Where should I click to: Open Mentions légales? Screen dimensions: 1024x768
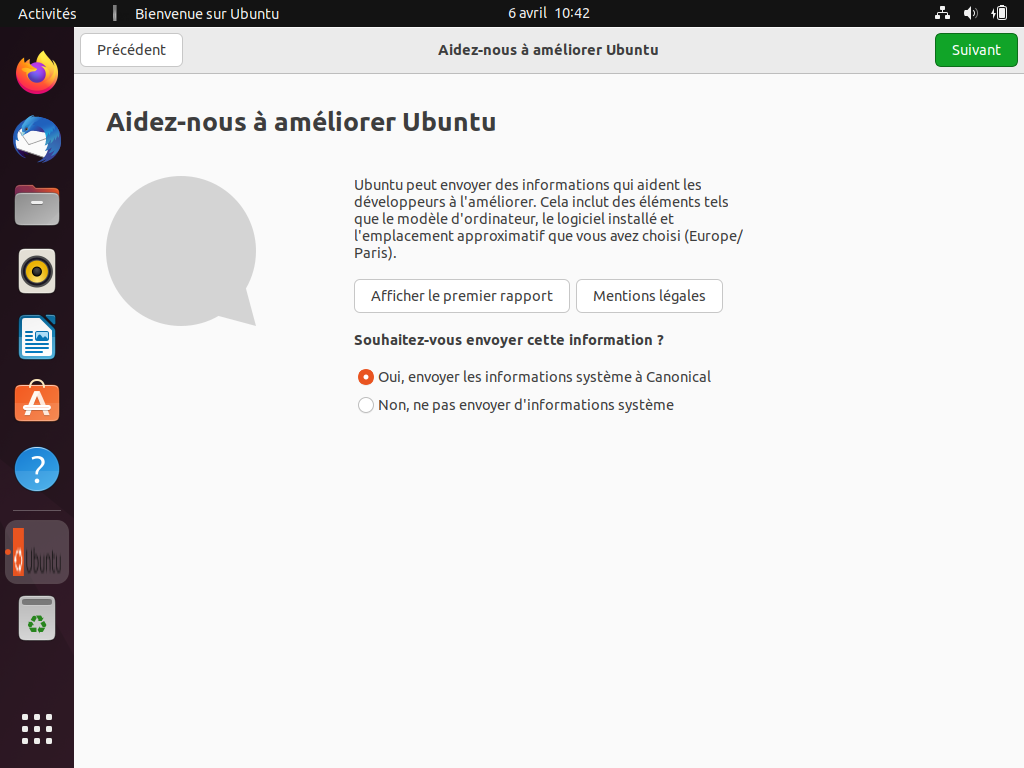pos(649,296)
